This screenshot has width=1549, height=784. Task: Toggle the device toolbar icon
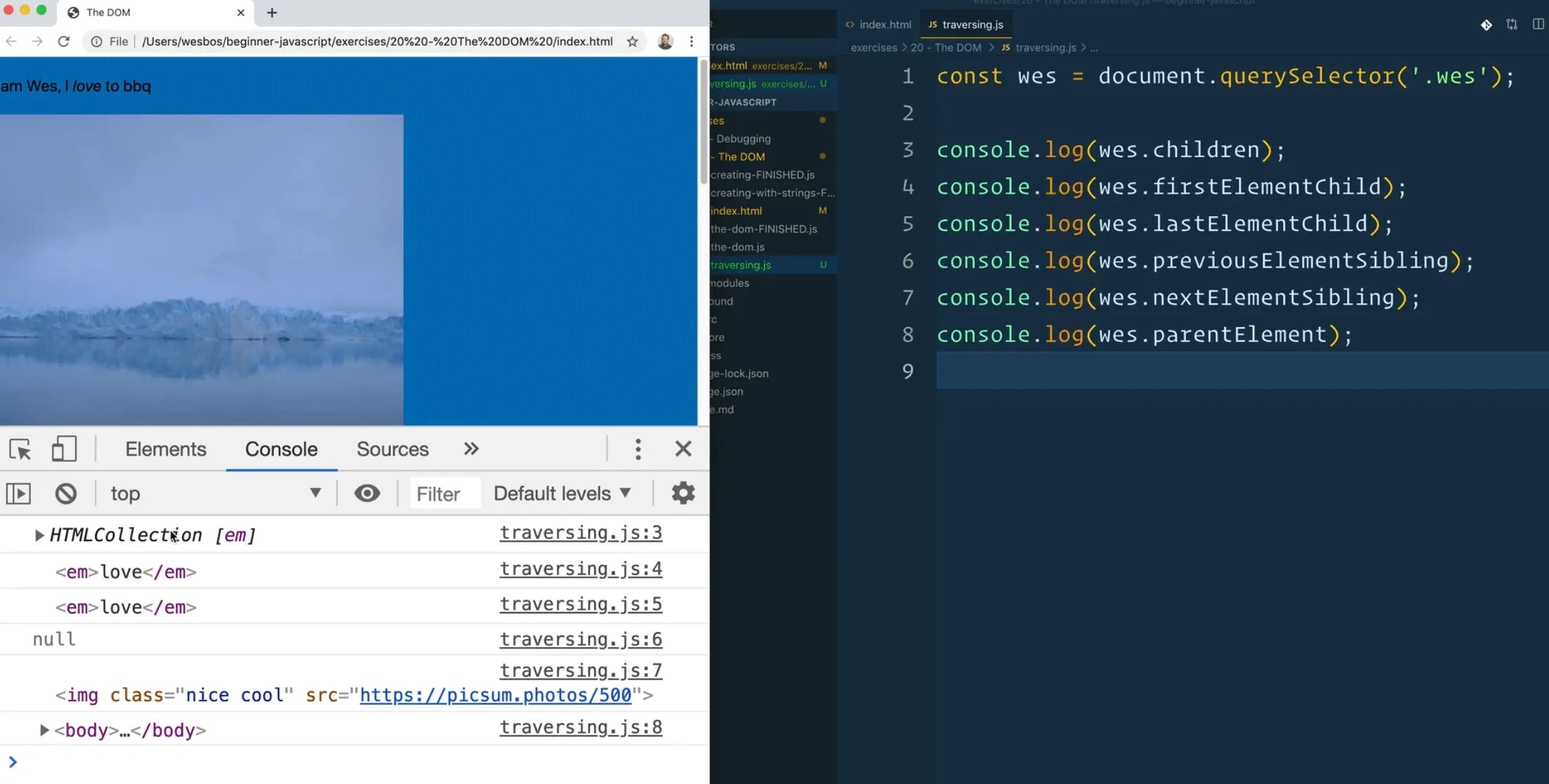(x=64, y=449)
